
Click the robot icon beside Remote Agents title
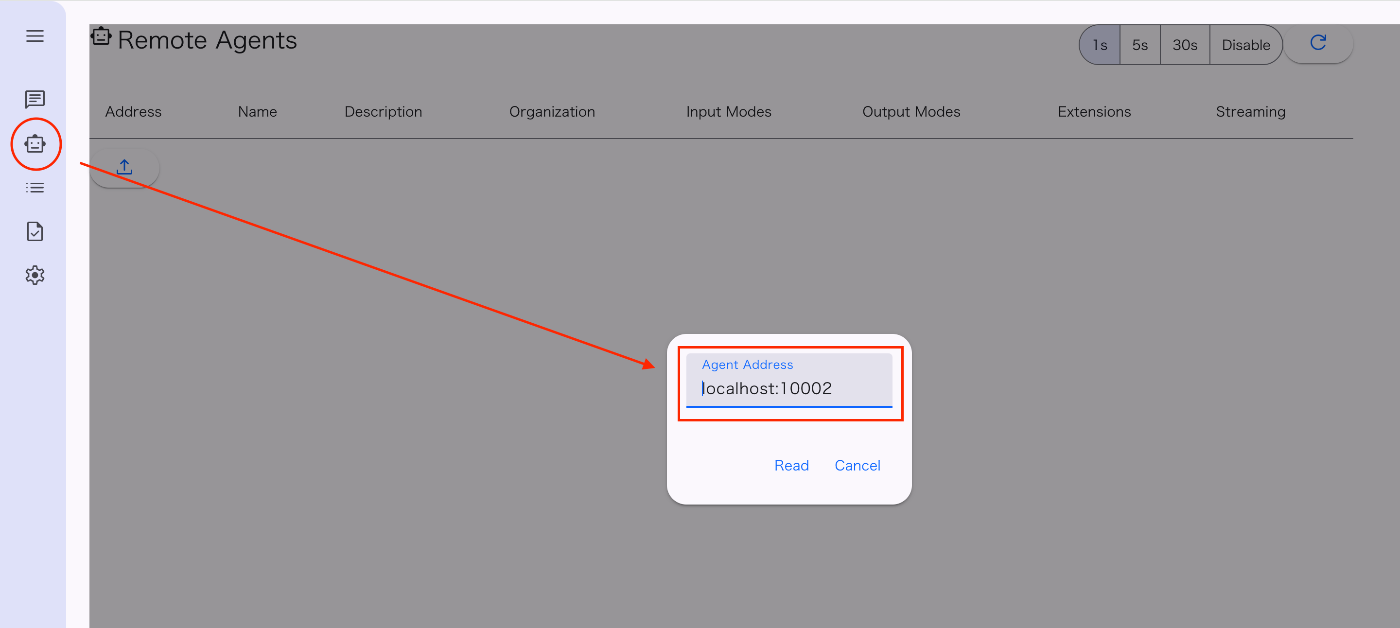coord(101,36)
